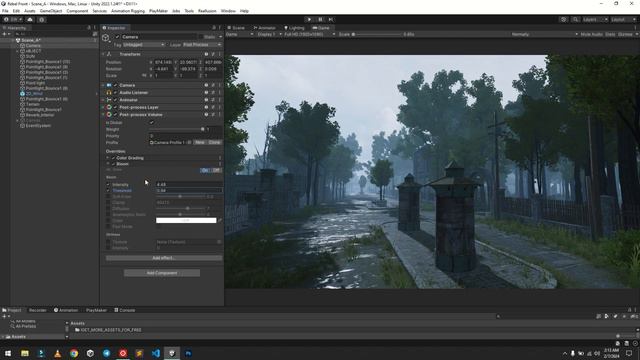Adjust the Game view Scale slider
The width and height of the screenshot is (640, 360).
[377, 34]
